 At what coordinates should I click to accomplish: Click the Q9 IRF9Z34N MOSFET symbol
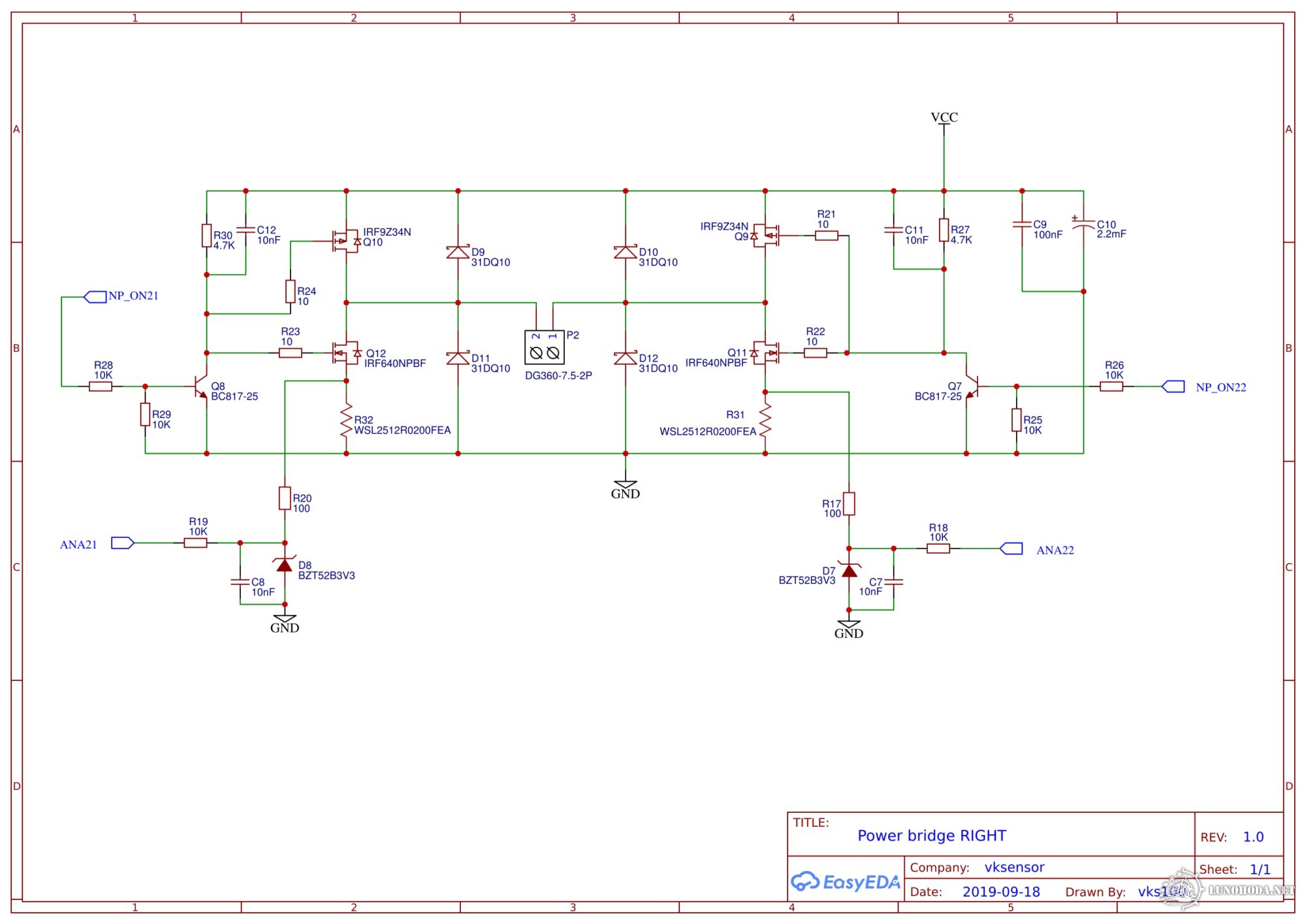[x=766, y=235]
